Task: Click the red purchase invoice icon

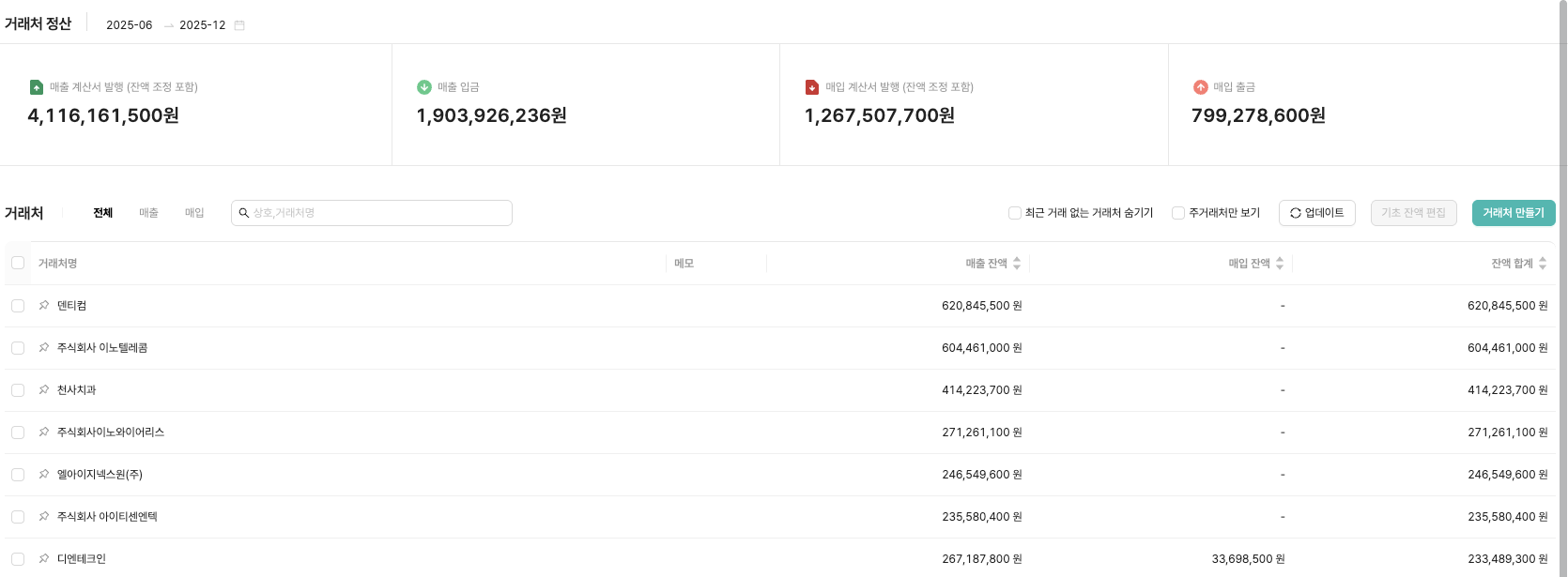Action: coord(812,87)
